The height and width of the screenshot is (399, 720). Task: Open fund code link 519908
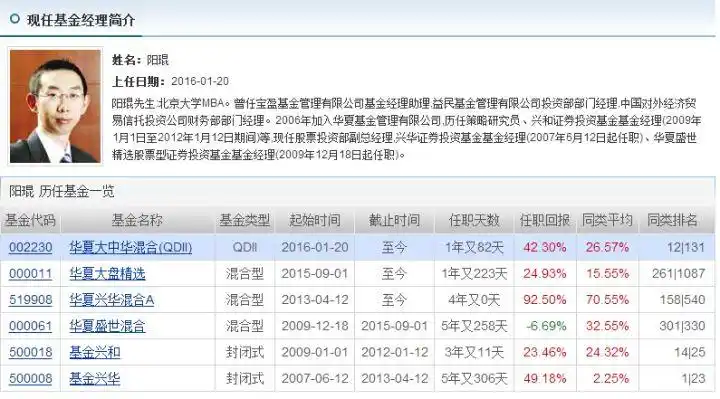coord(30,300)
